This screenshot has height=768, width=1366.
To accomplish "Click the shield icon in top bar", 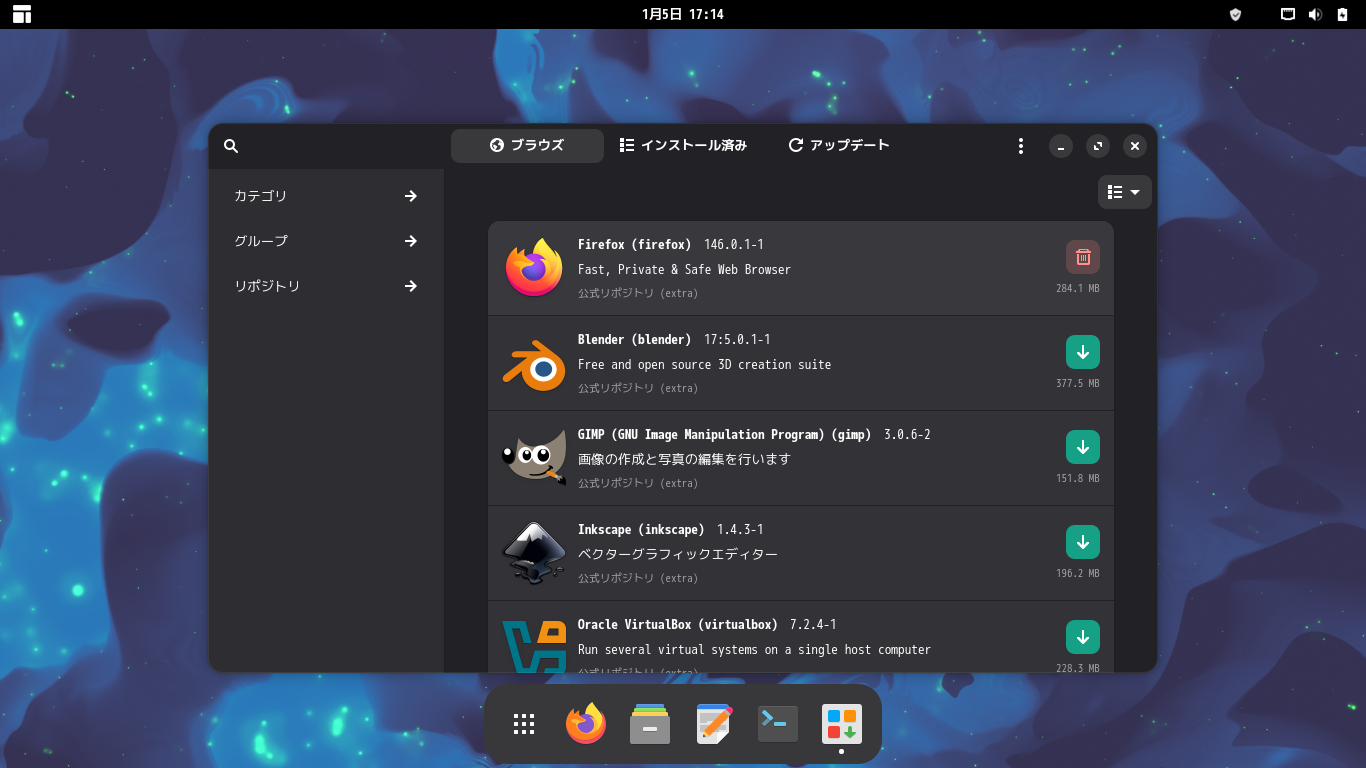I will [x=1235, y=14].
